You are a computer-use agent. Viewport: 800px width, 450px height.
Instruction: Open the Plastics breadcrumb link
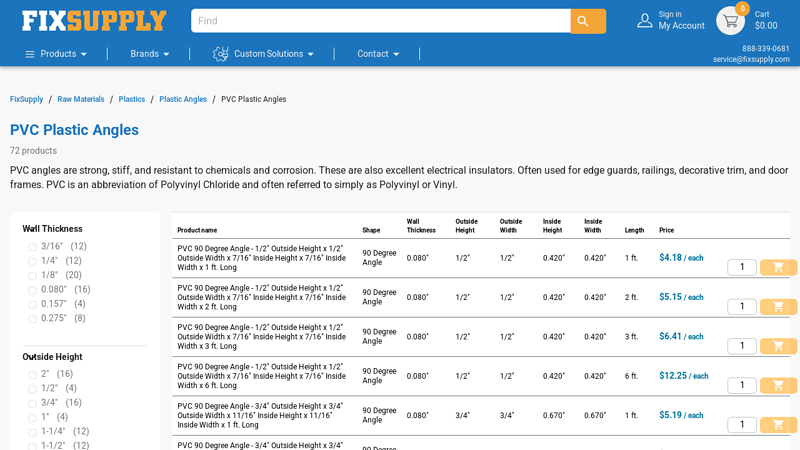click(x=132, y=99)
